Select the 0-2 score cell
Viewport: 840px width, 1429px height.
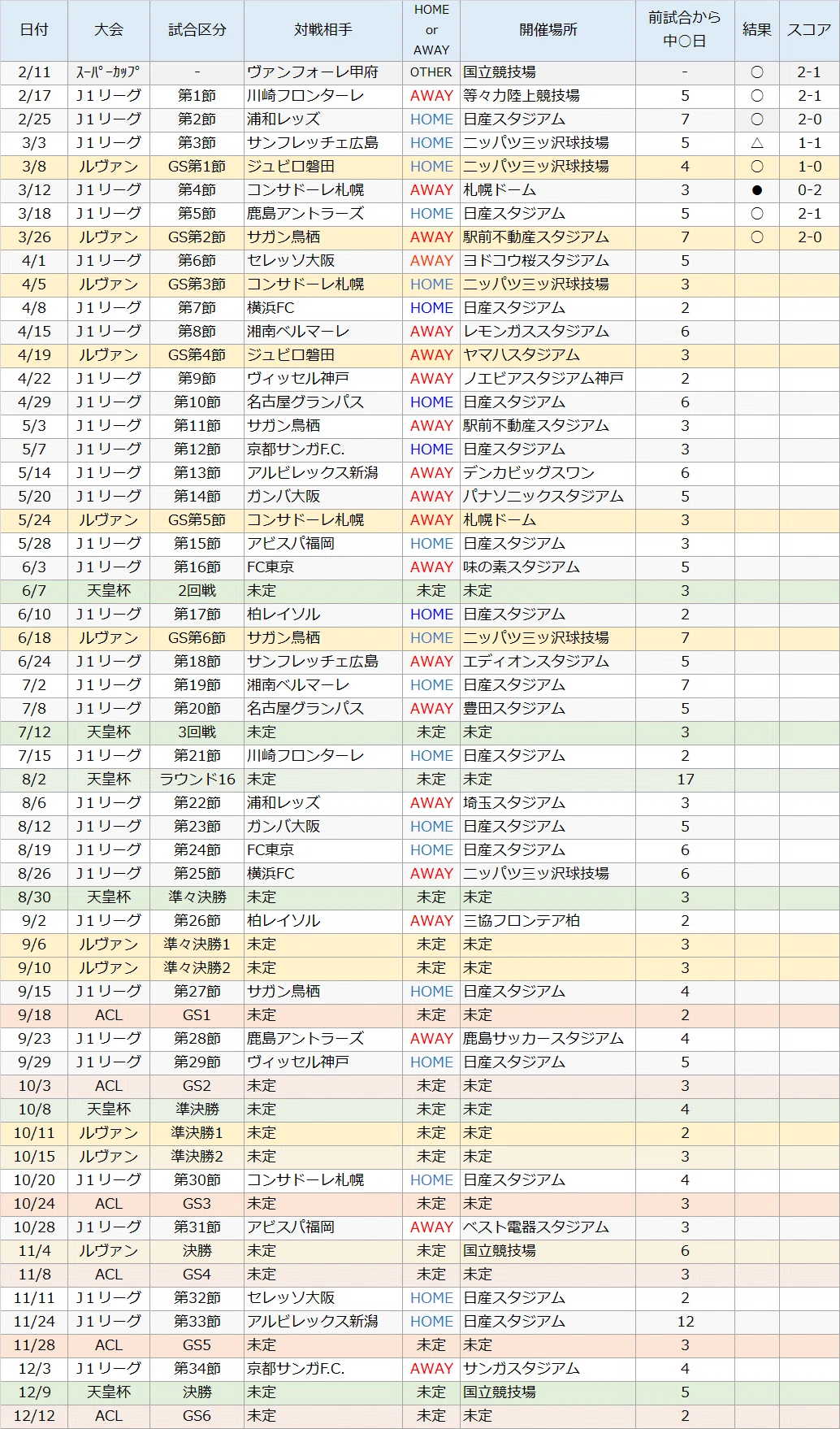[x=809, y=190]
